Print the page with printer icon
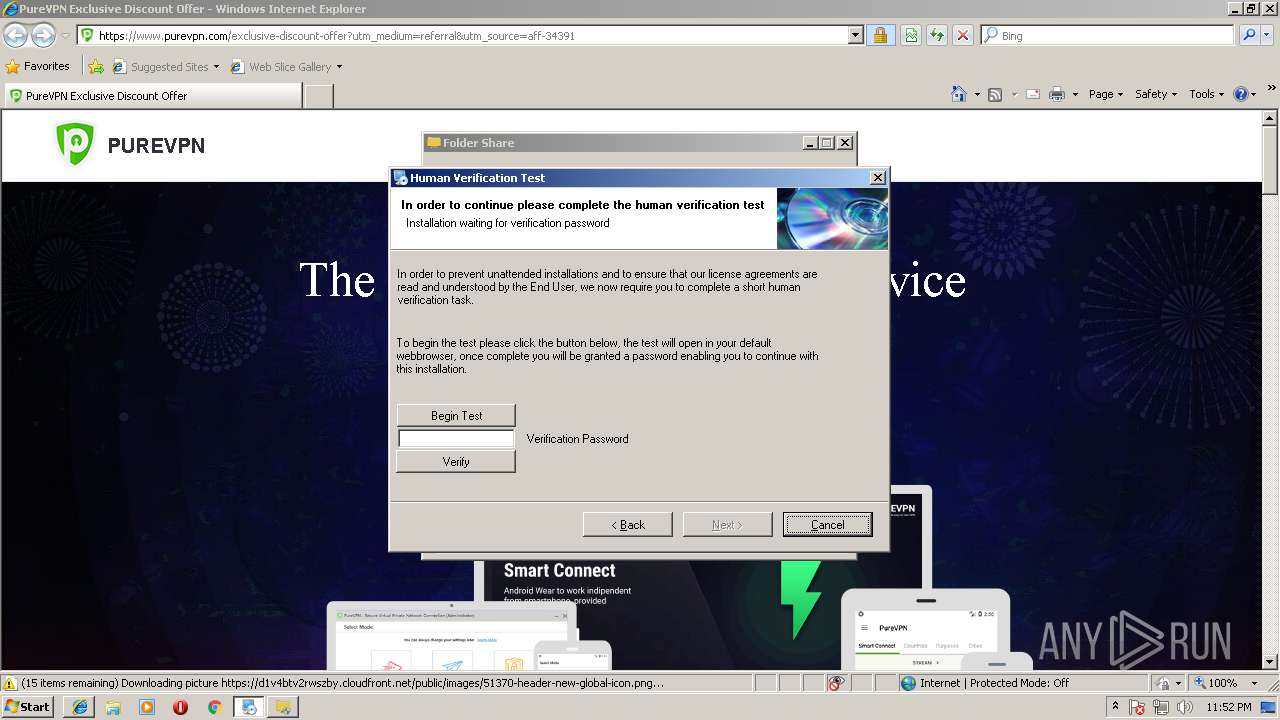Image resolution: width=1280 pixels, height=720 pixels. pos(1057,94)
